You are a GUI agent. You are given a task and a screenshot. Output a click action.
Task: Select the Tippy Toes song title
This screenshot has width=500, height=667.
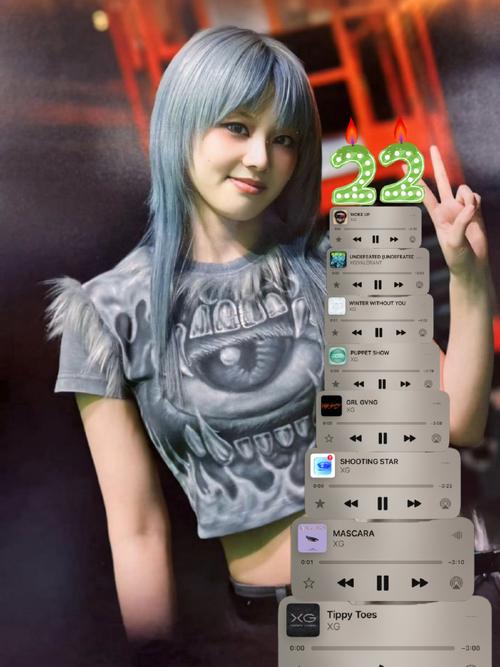(351, 615)
